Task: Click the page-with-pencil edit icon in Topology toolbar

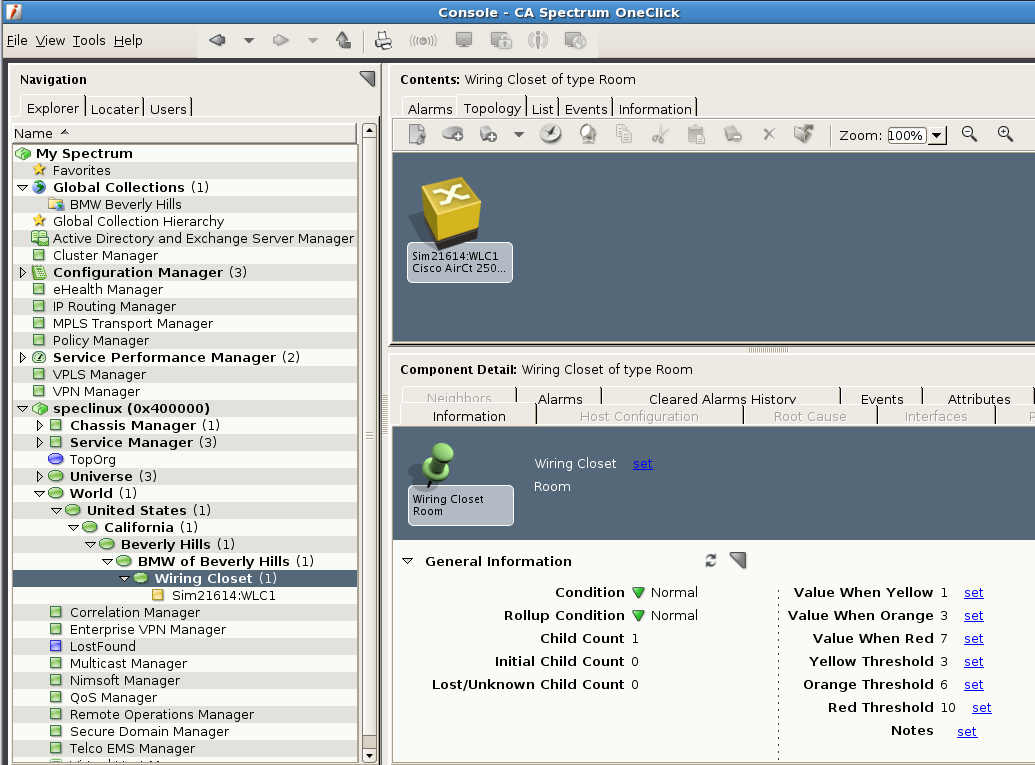Action: coord(417,134)
